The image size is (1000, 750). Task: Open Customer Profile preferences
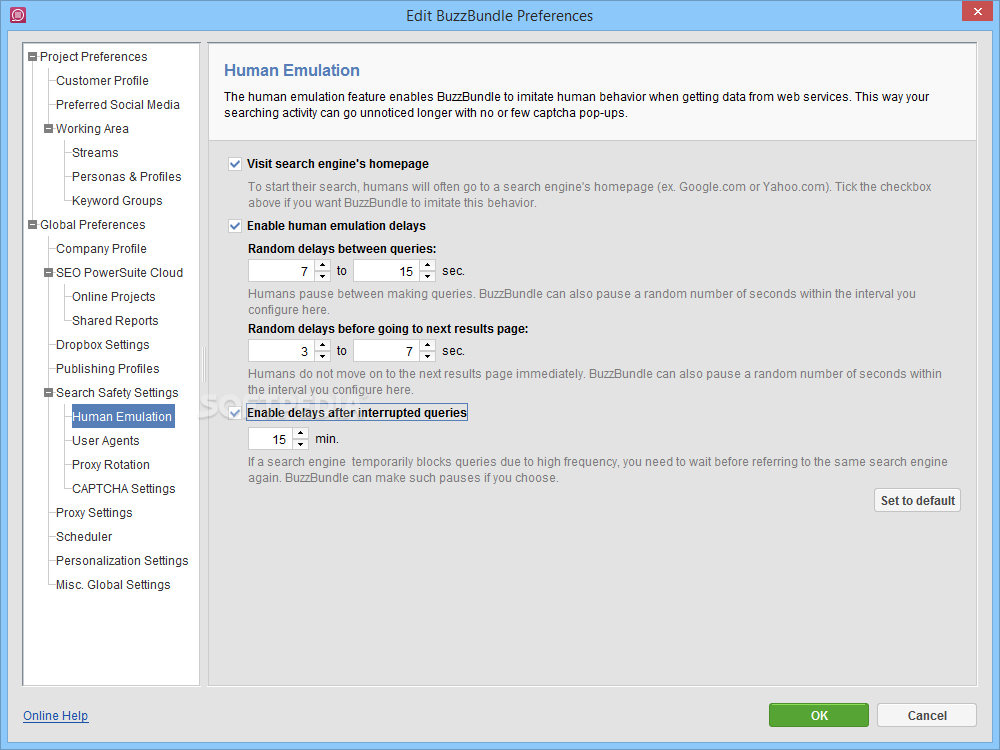coord(102,80)
